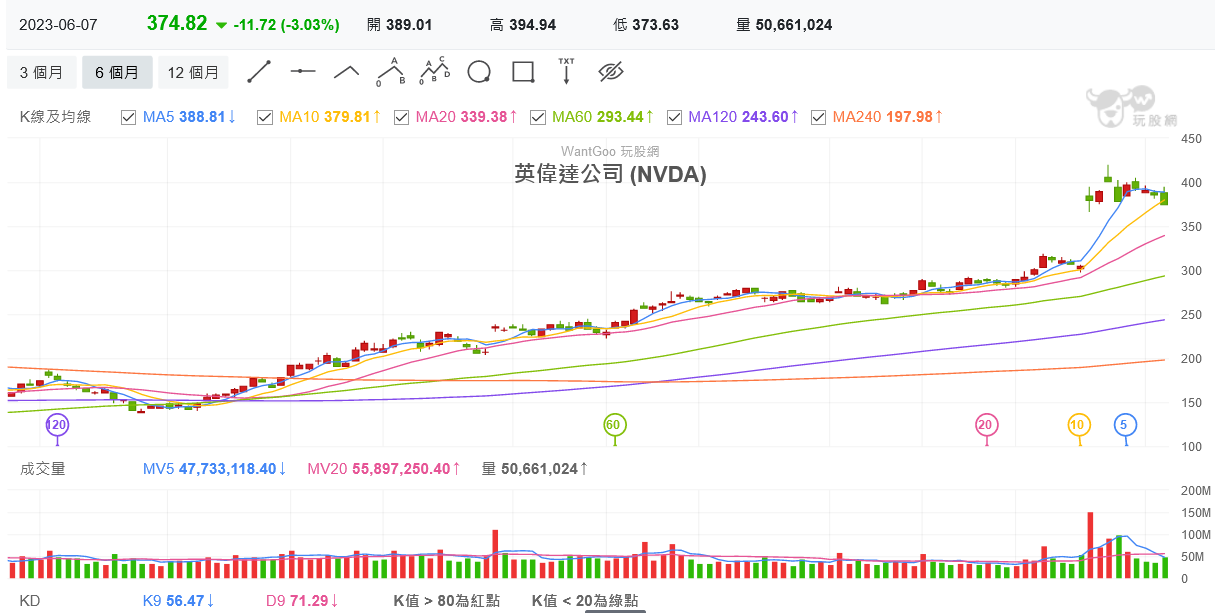The image size is (1215, 613).
Task: Uncheck the MA60 moving average checkbox
Action: (x=538, y=117)
